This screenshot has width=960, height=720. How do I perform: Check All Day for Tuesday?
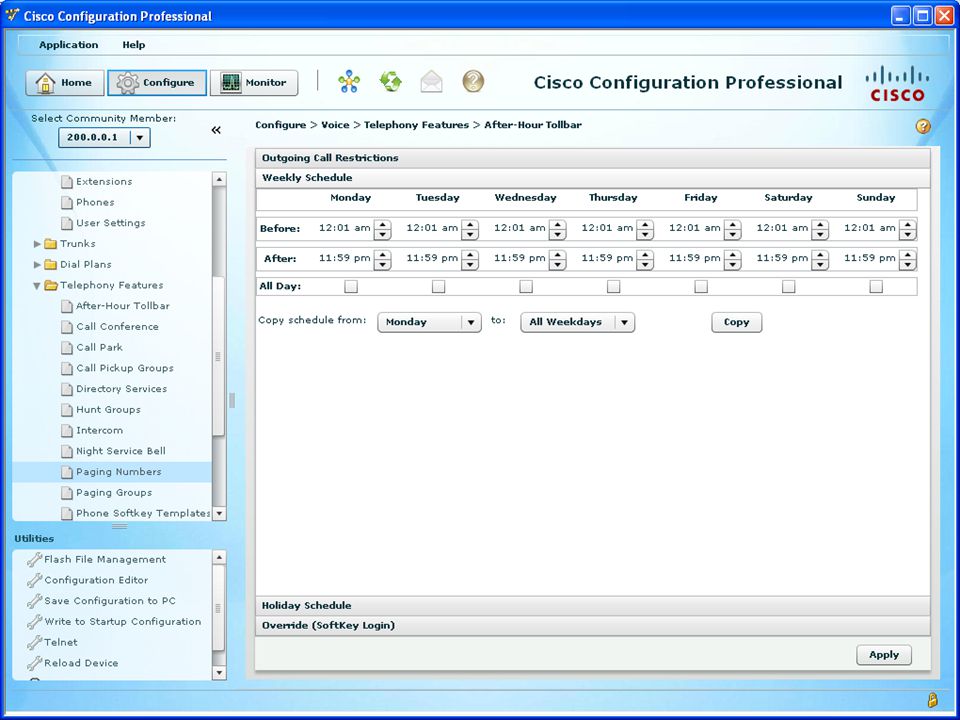438,286
